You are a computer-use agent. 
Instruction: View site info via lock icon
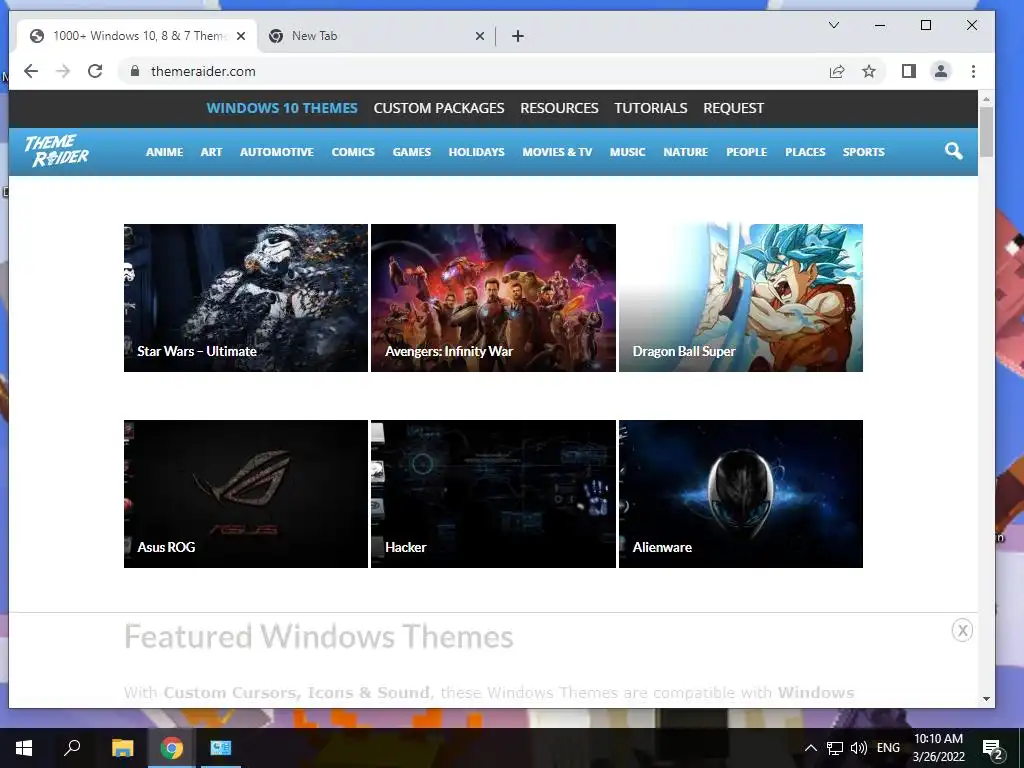pos(135,71)
